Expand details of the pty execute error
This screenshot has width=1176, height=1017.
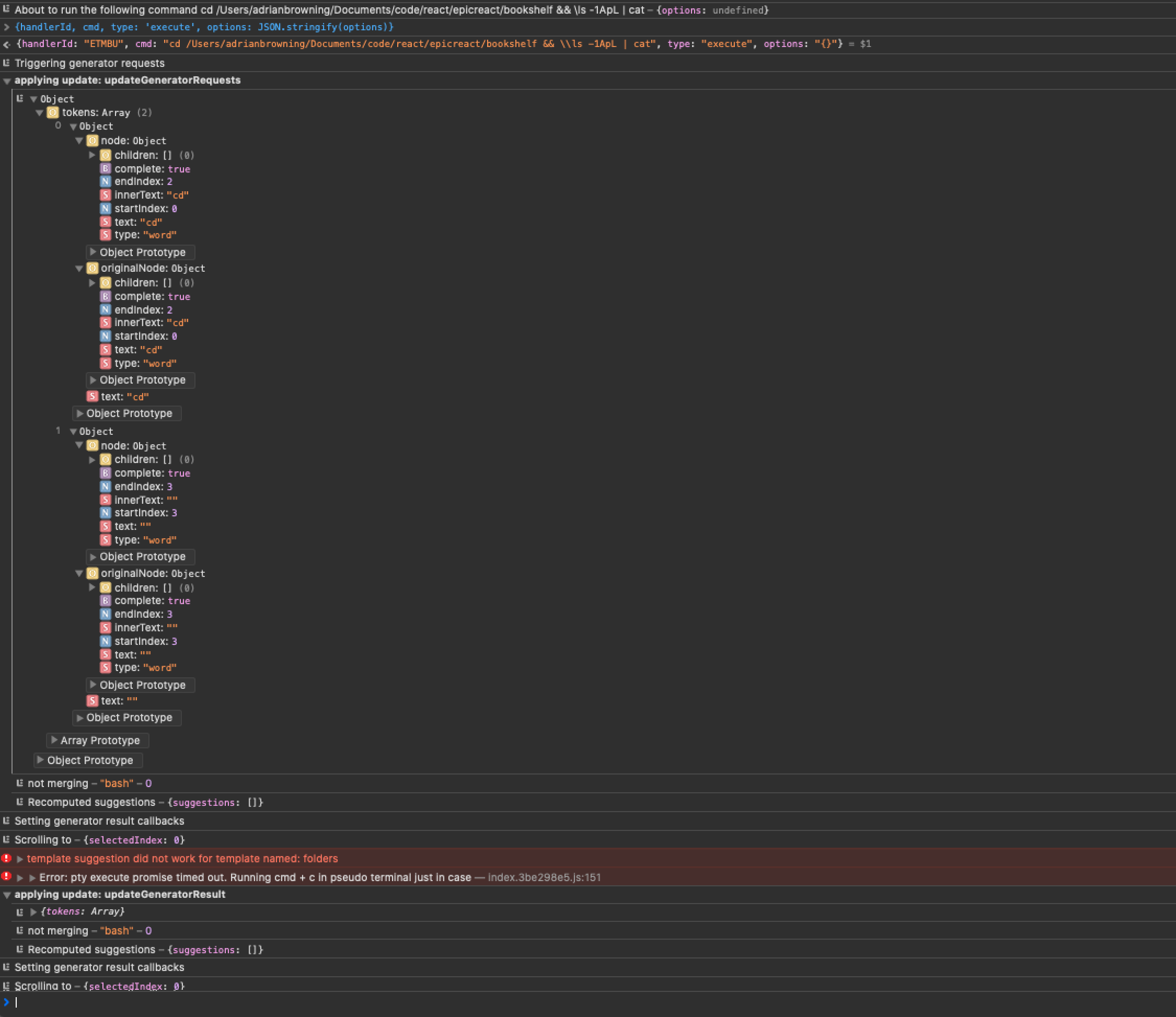click(20, 877)
